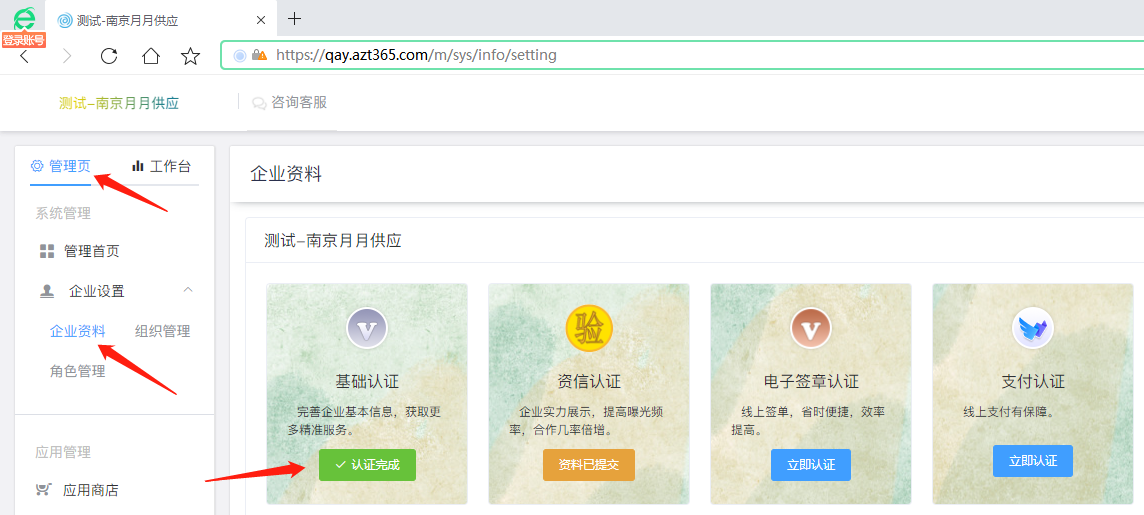The height and width of the screenshot is (515, 1144).
Task: Click the orange 资料已提交 button
Action: 589,465
